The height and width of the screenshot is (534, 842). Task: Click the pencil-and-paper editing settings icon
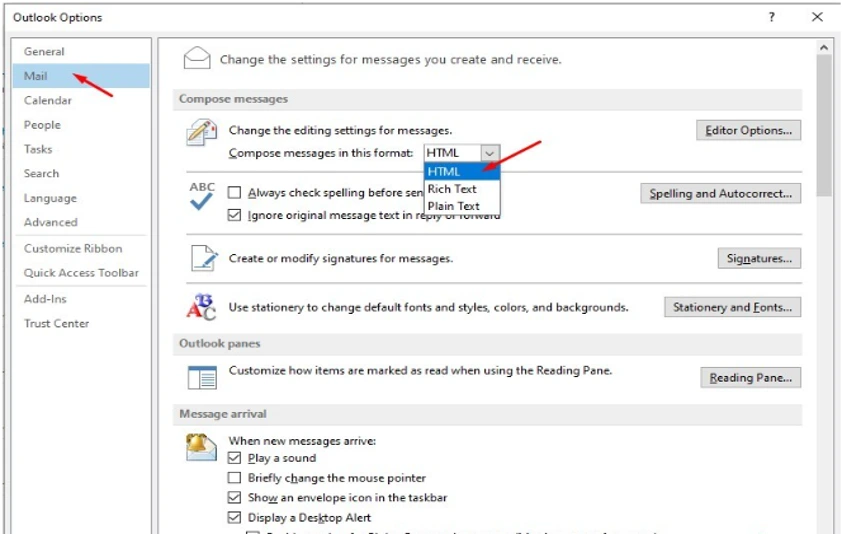tap(201, 132)
